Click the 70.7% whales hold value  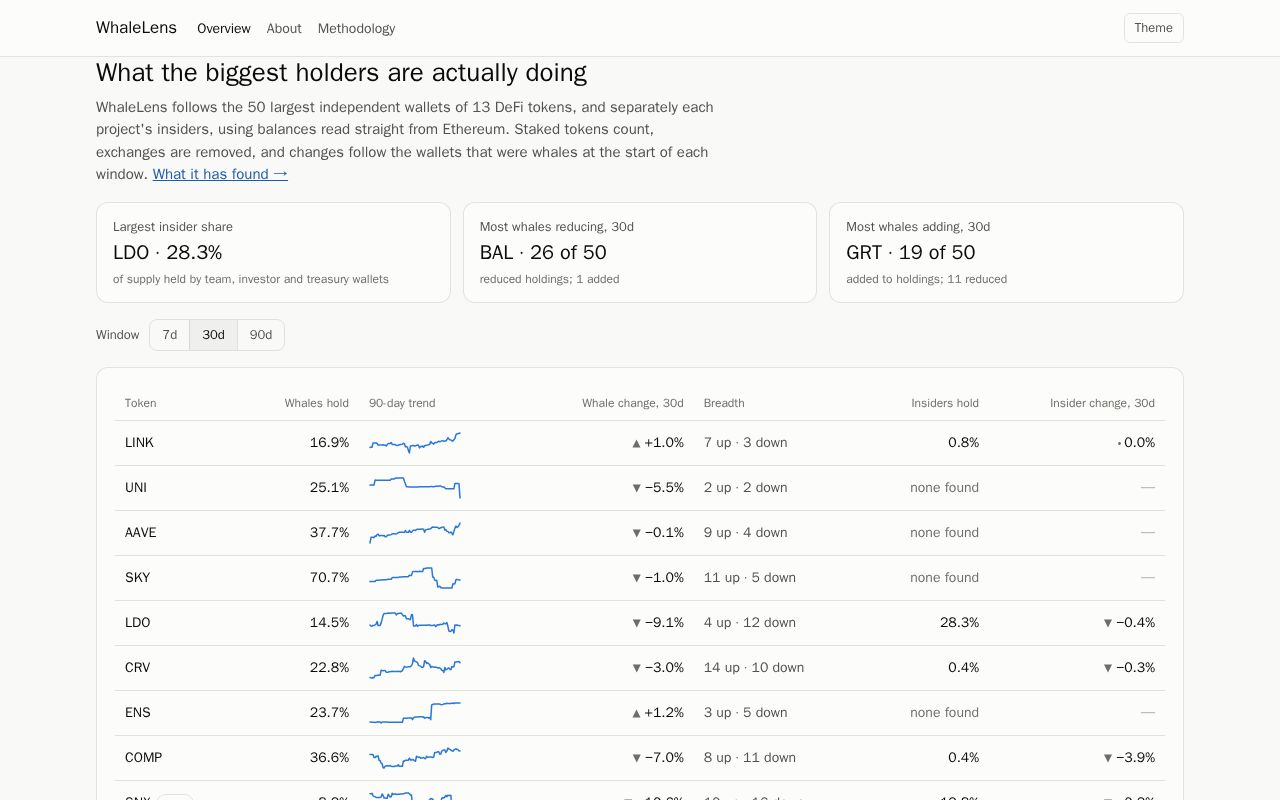[329, 577]
